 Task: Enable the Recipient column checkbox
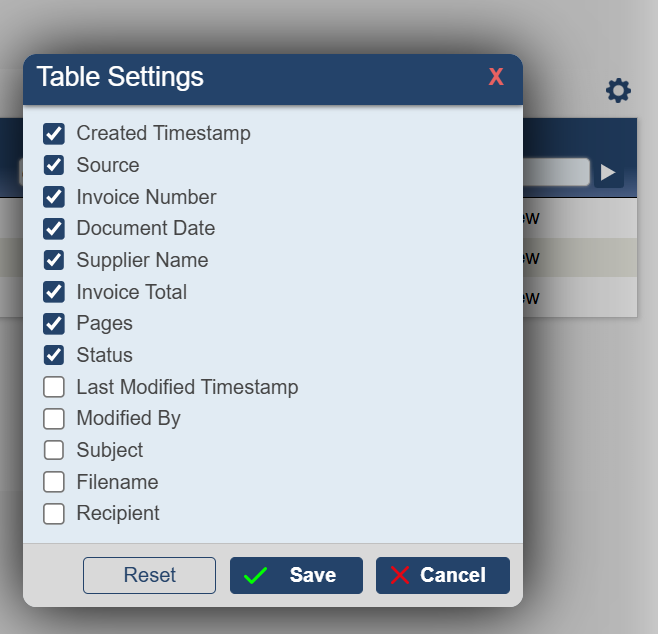[x=54, y=513]
